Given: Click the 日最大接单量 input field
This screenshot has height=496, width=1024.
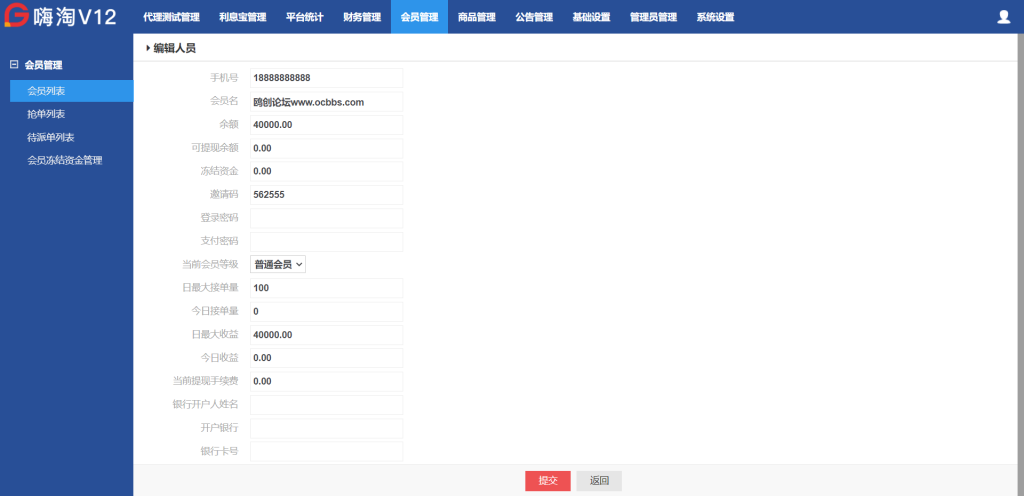Looking at the screenshot, I should click(327, 288).
